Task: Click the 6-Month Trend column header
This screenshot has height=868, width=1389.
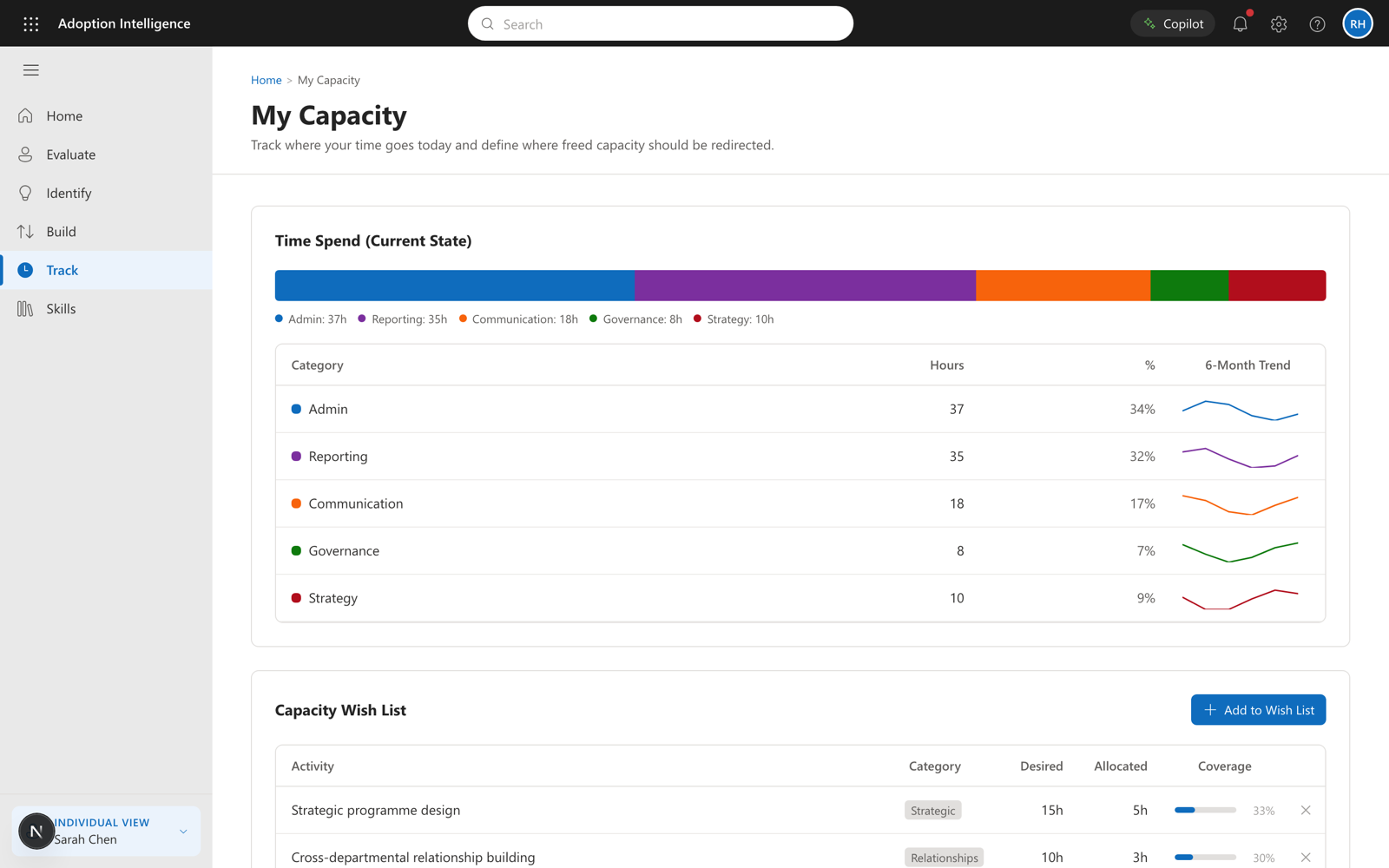Action: pyautogui.click(x=1247, y=365)
